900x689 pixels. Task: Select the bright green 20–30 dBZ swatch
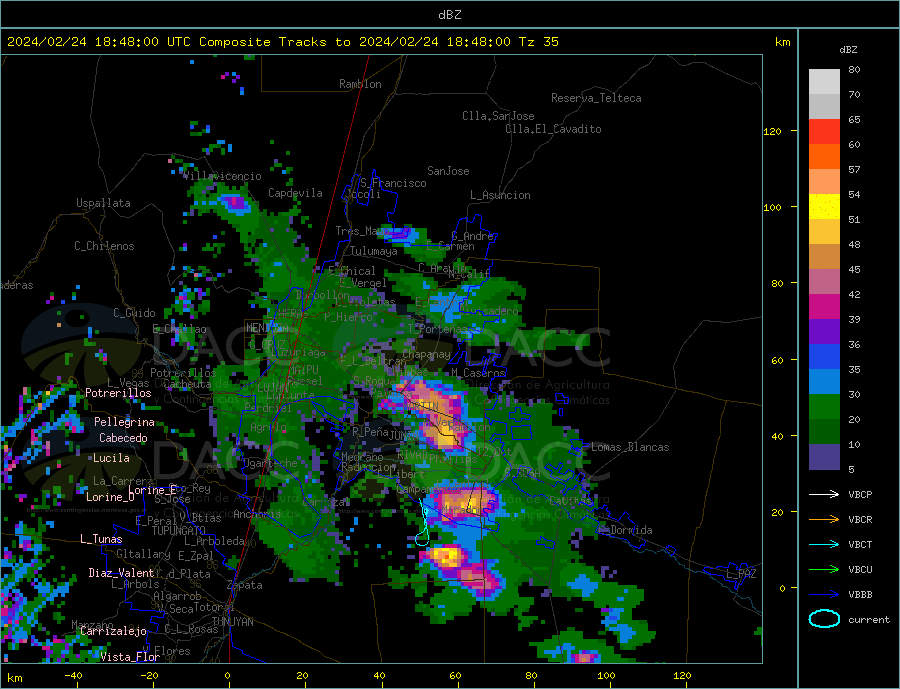pos(824,407)
